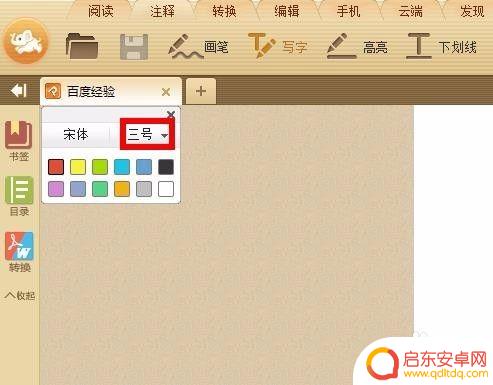
Task: Click the 百度经验 tab's document icon
Action: click(53, 91)
